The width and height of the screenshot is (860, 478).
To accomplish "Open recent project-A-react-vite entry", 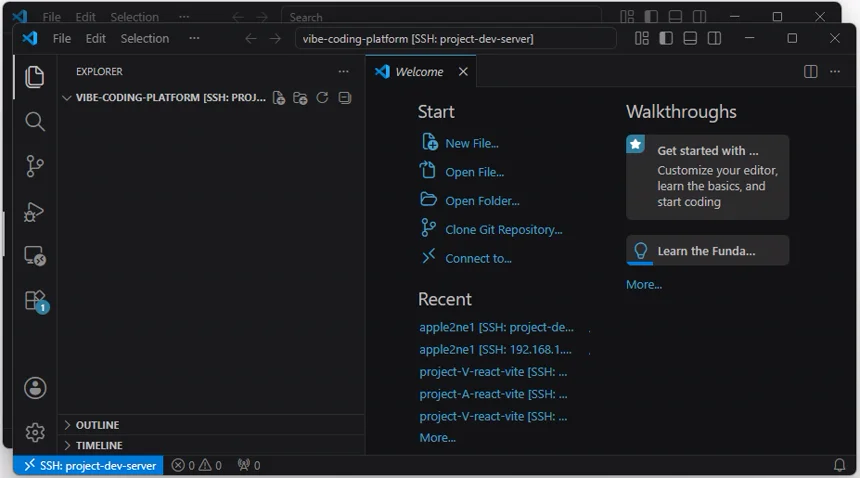I will [x=493, y=394].
